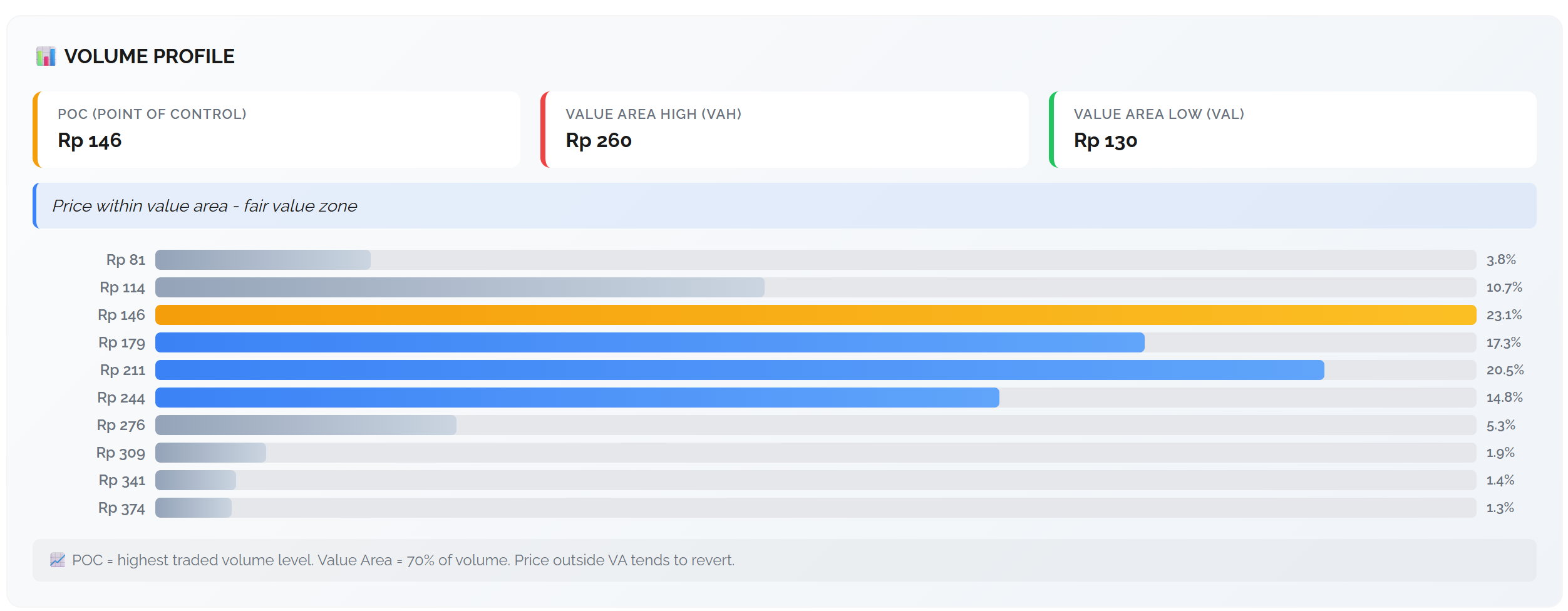Click the 20.5% percentage value

click(x=1505, y=370)
